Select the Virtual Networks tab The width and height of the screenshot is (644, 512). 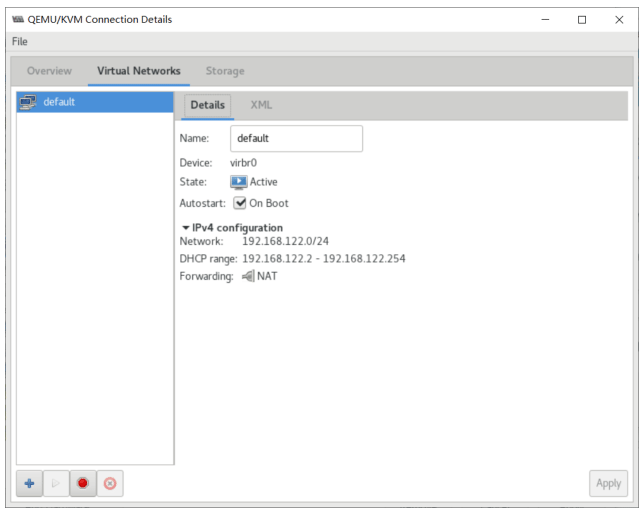coord(138,71)
